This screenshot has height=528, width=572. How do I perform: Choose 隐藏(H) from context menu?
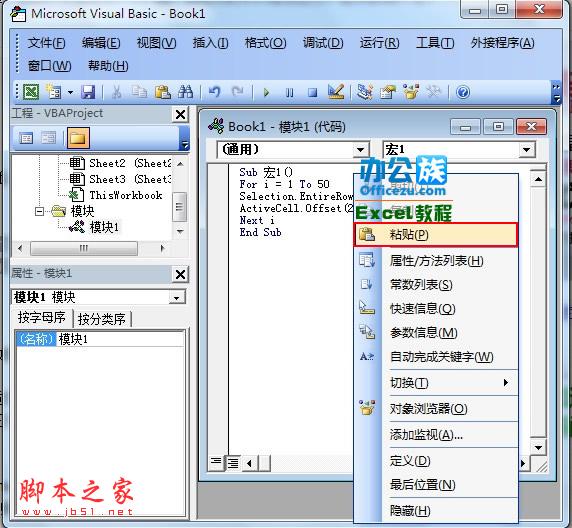(x=436, y=511)
